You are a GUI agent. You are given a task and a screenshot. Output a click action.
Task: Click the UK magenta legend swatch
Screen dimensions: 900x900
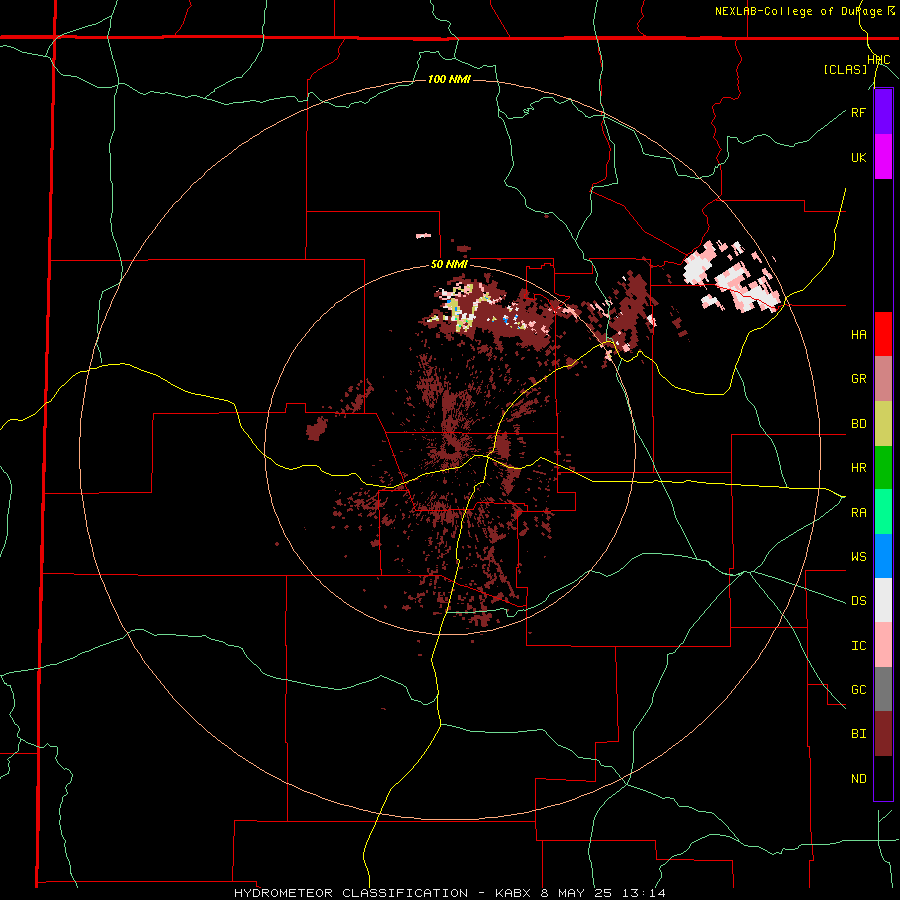click(883, 157)
